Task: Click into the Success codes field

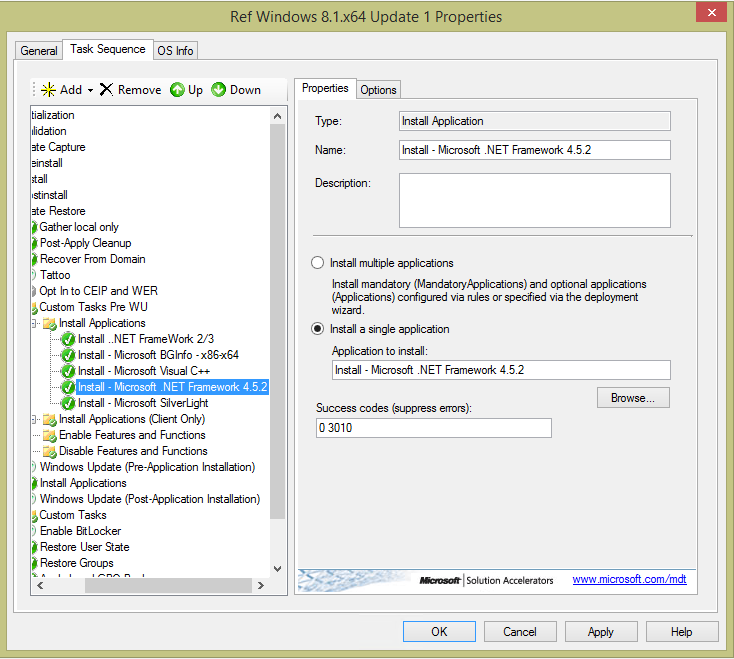Action: tap(433, 428)
